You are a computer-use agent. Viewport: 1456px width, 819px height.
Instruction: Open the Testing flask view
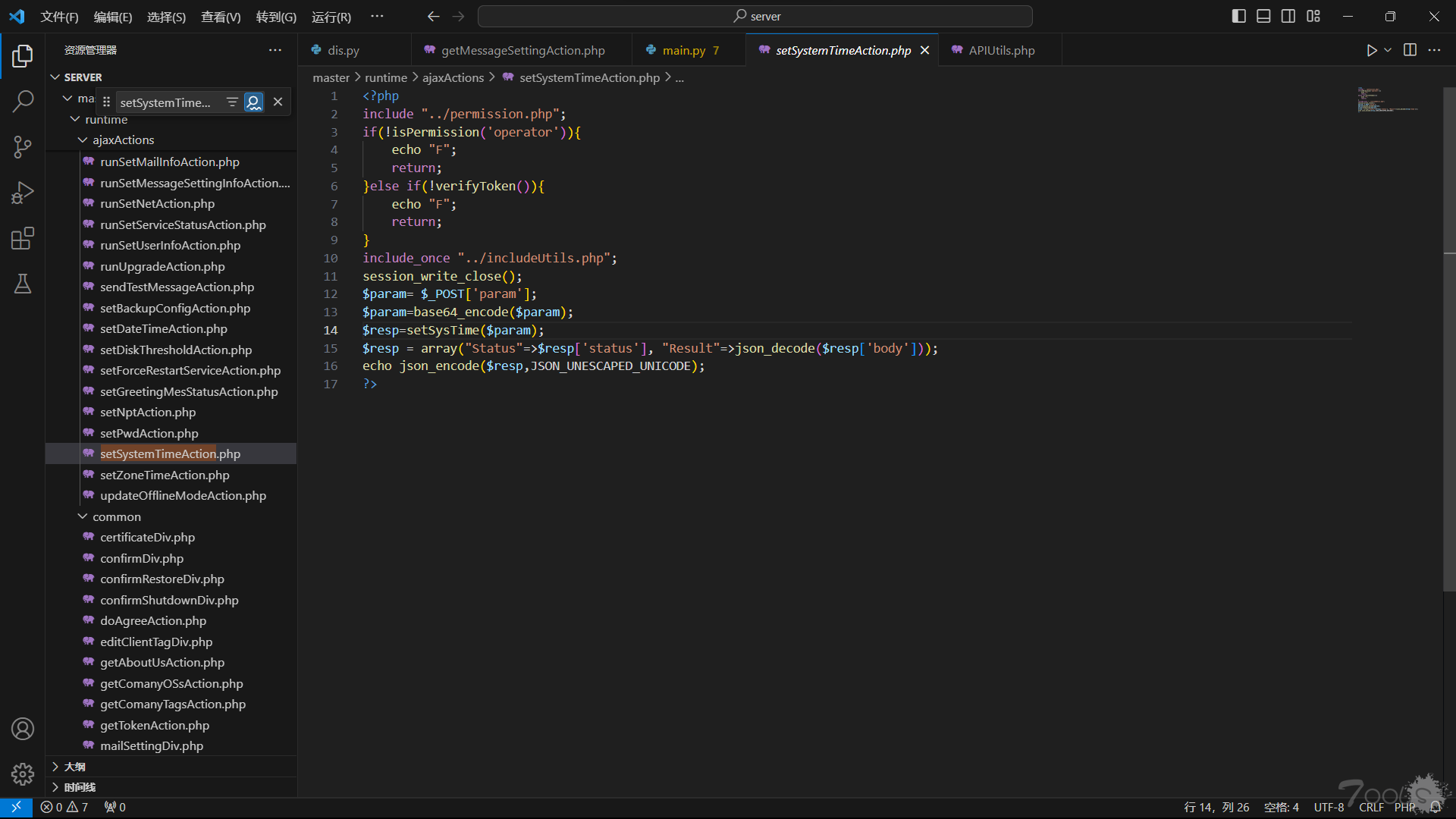click(x=23, y=284)
